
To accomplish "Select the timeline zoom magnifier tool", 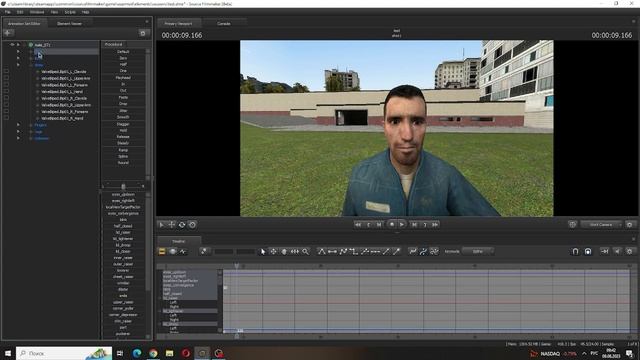I will click(x=305, y=251).
